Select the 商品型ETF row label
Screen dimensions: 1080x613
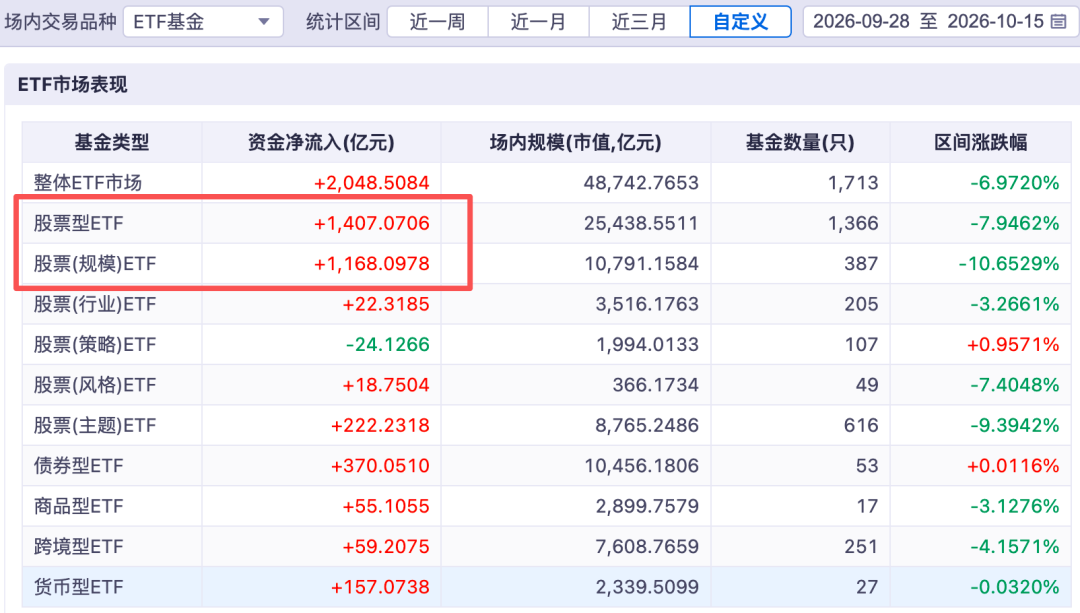point(79,506)
